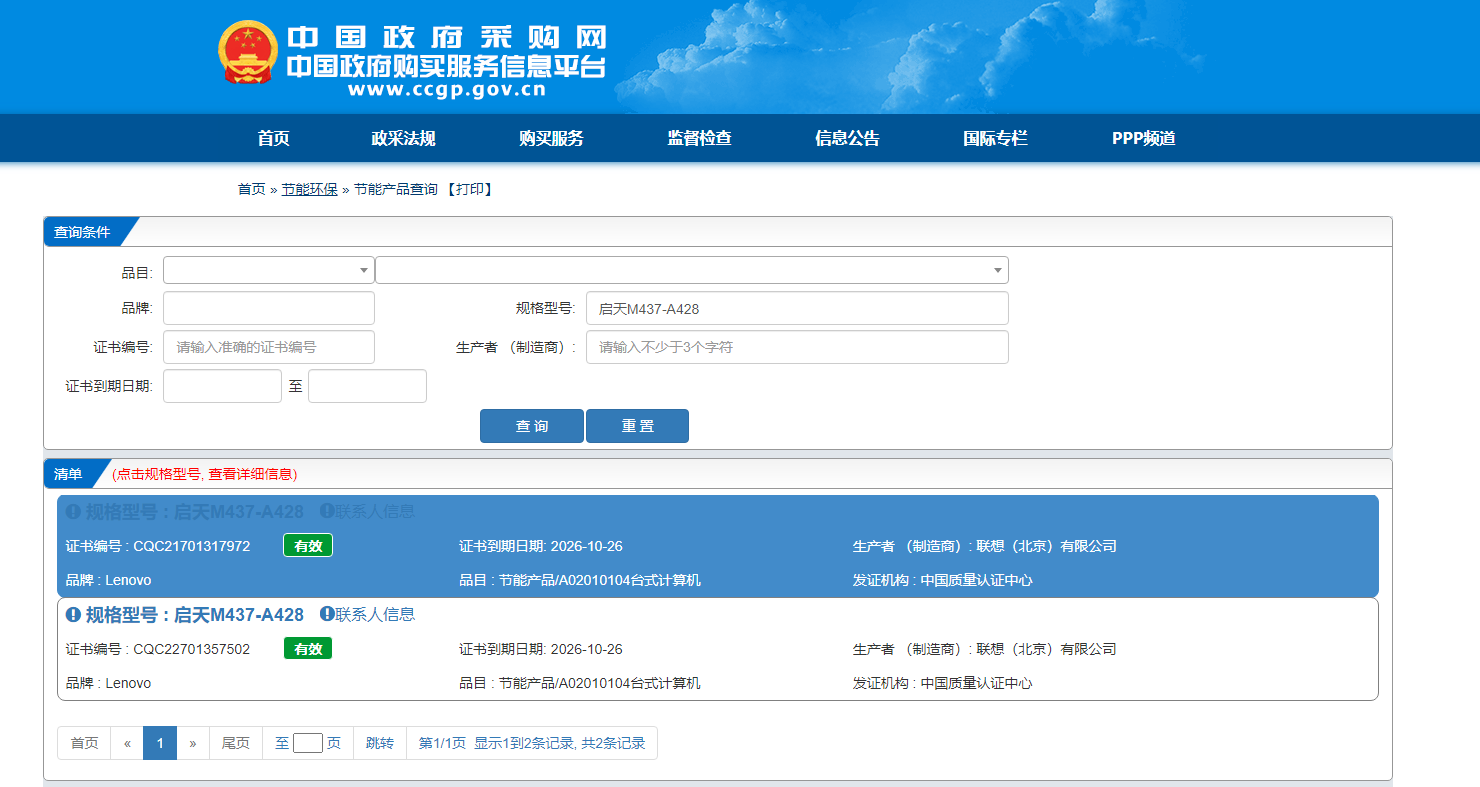Expand the wide 品目 sub-category dropdown
Viewport: 1480px width, 787px height.
pos(692,270)
